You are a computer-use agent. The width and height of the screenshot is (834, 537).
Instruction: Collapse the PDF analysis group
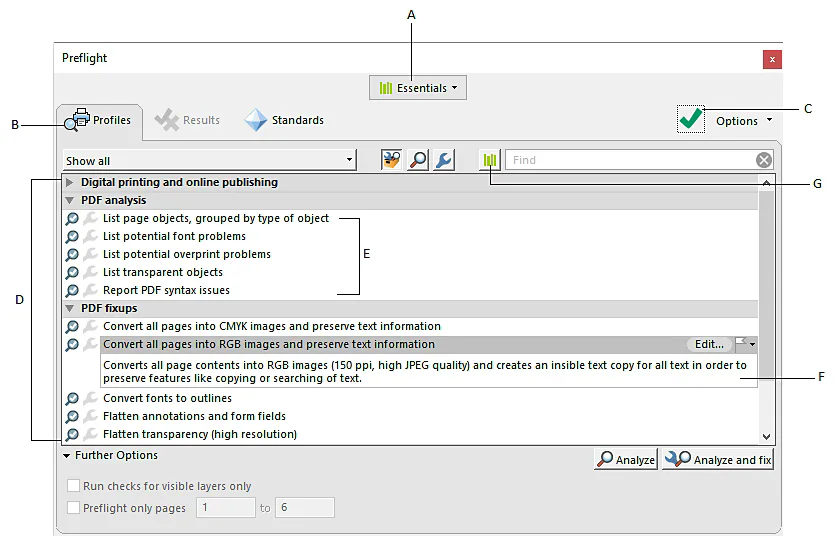click(69, 200)
